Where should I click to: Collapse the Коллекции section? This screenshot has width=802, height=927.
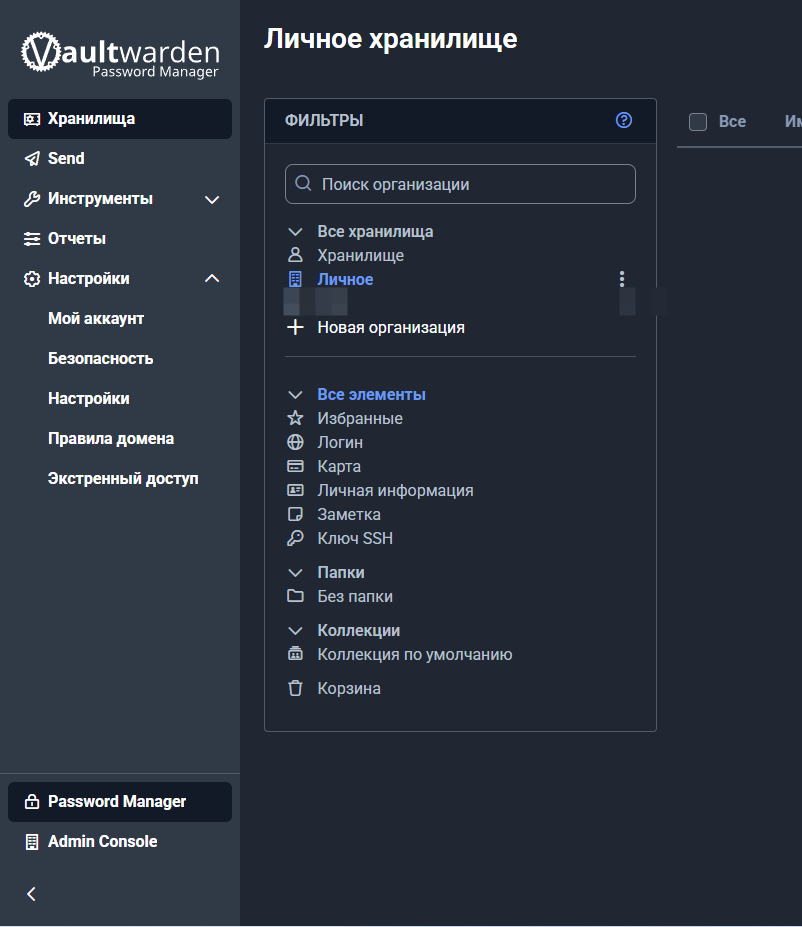[294, 630]
